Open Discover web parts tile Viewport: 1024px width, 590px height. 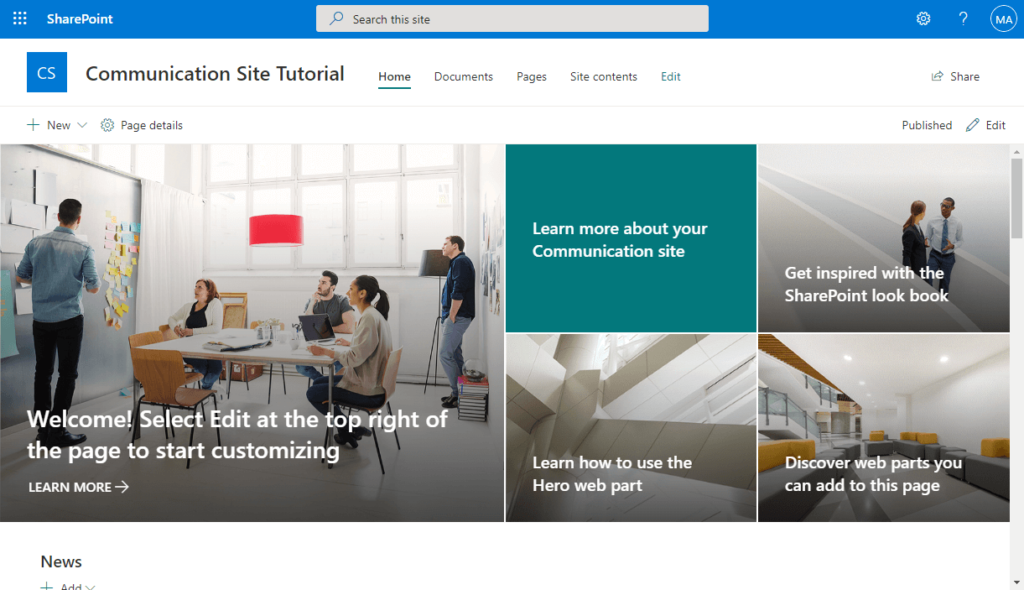click(x=884, y=428)
